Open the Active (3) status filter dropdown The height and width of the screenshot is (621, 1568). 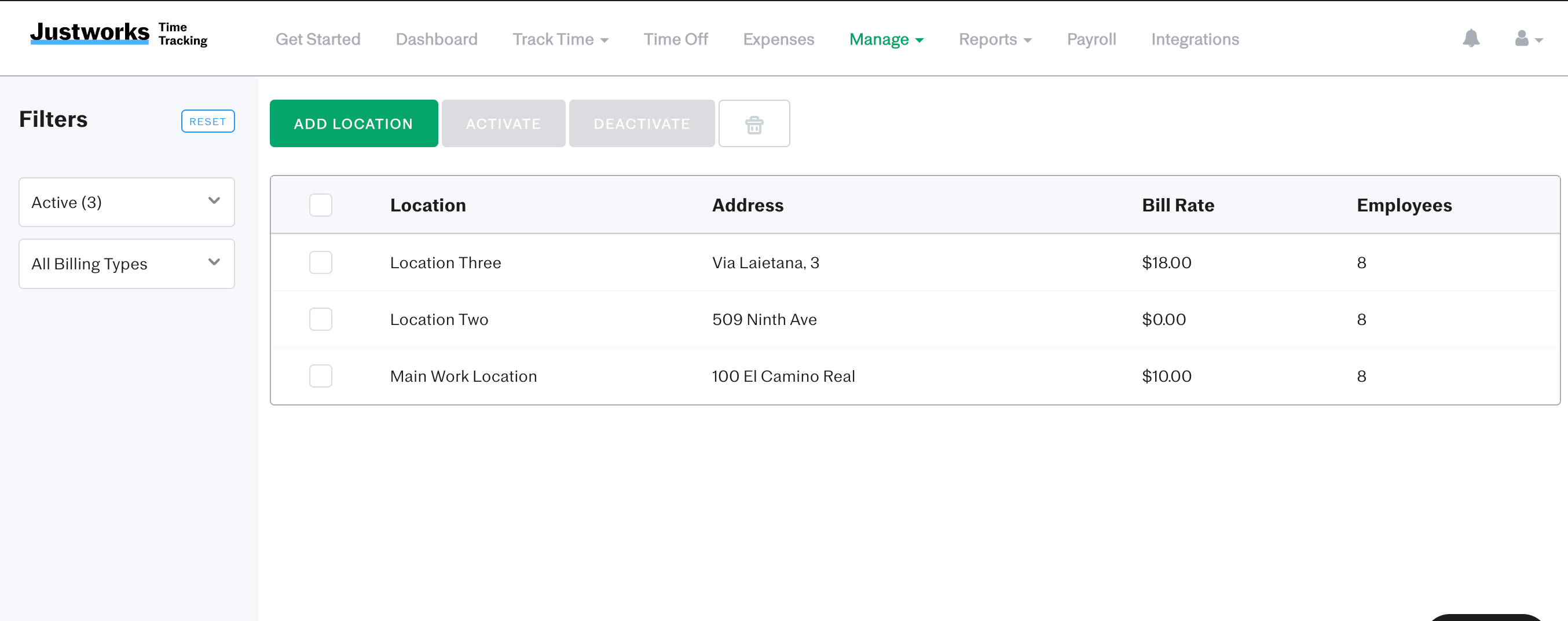point(126,202)
